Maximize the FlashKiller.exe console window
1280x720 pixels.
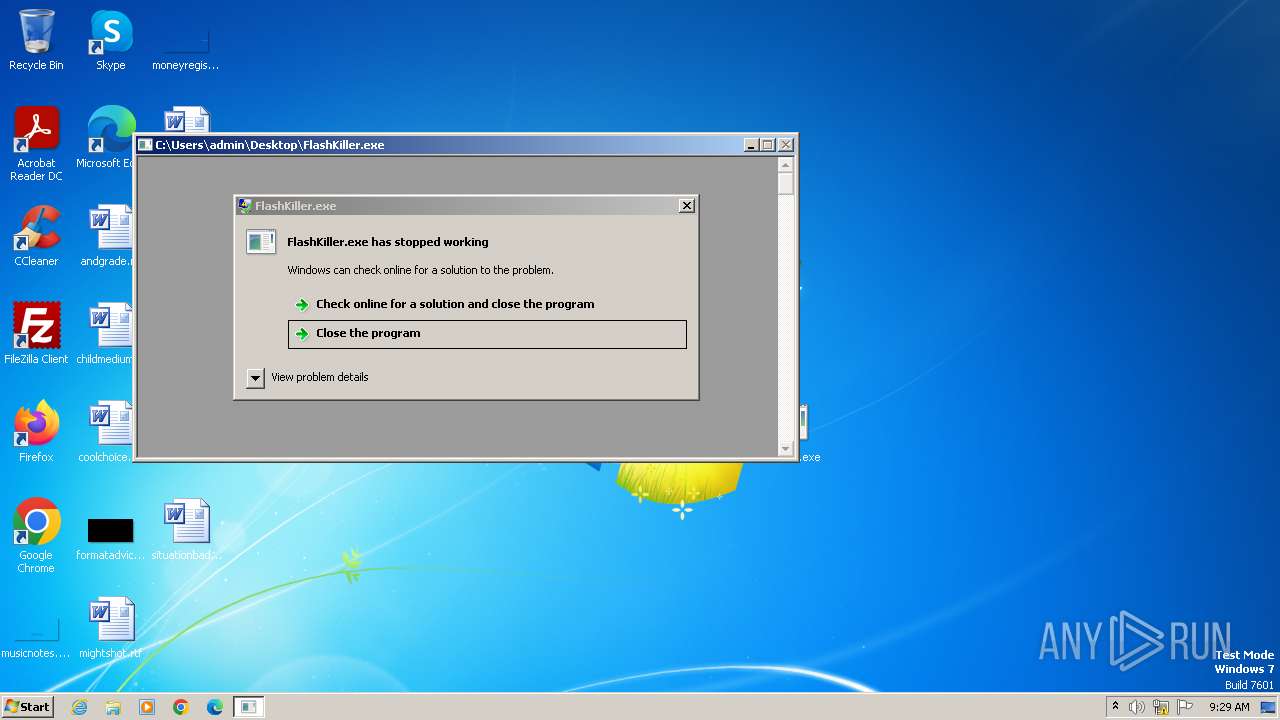[768, 145]
